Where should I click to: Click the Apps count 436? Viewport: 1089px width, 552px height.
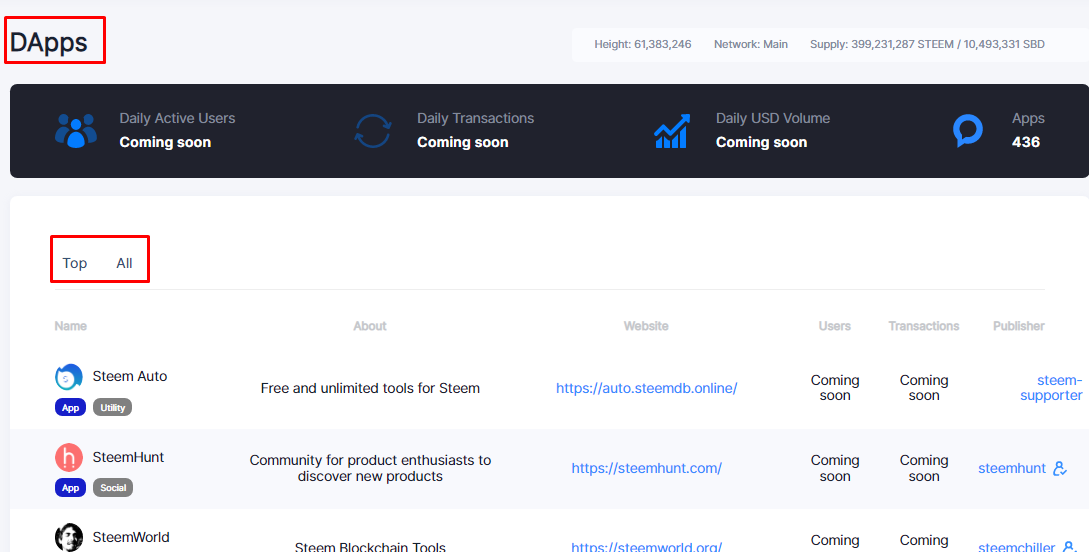(x=1026, y=142)
